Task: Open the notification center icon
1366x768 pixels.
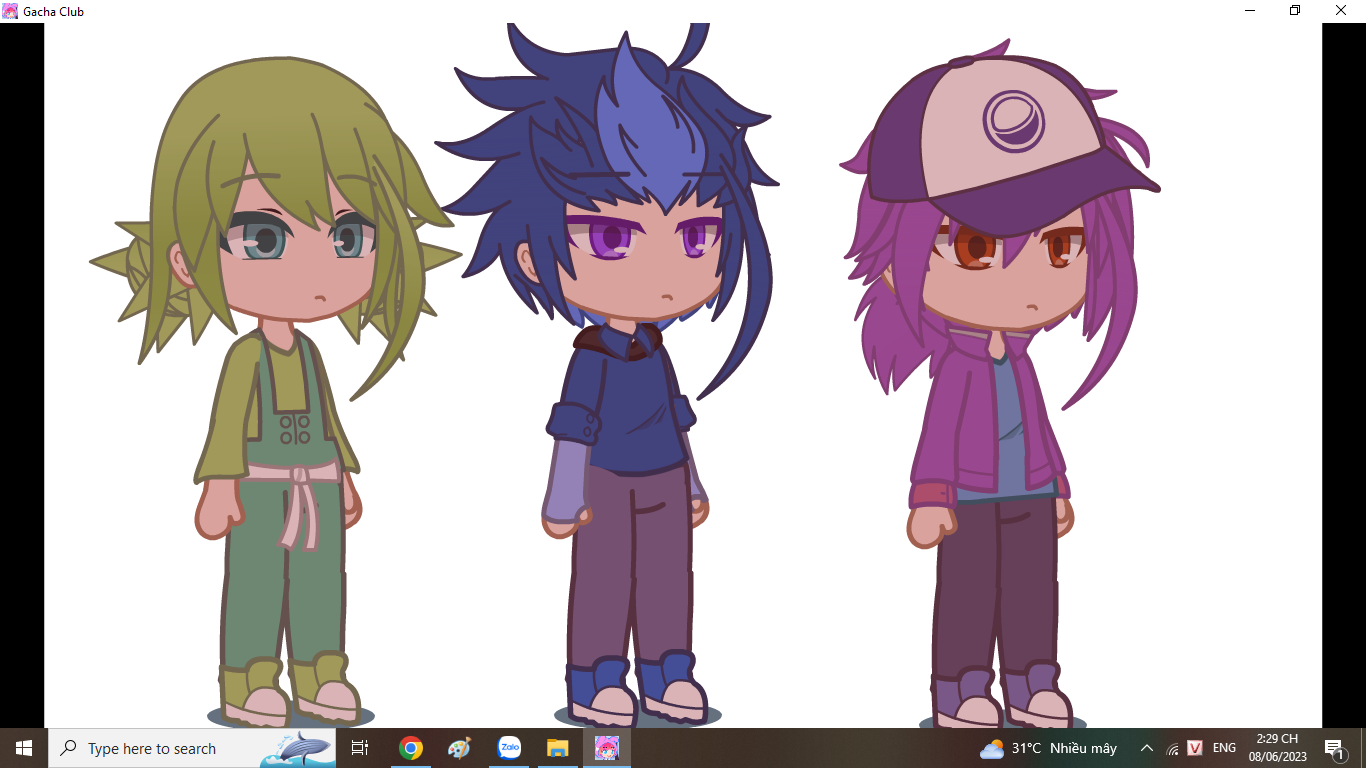Action: coord(1334,748)
